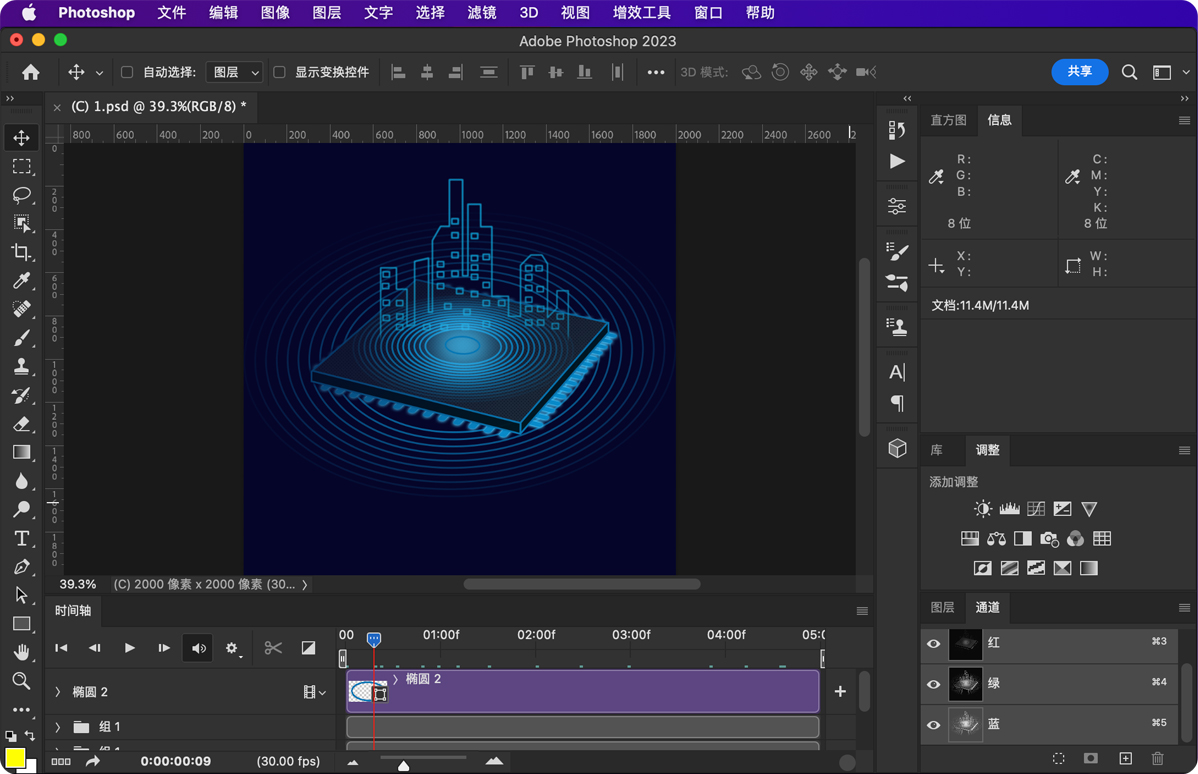Click the 共享 share button
This screenshot has height=774, width=1198.
[1079, 72]
